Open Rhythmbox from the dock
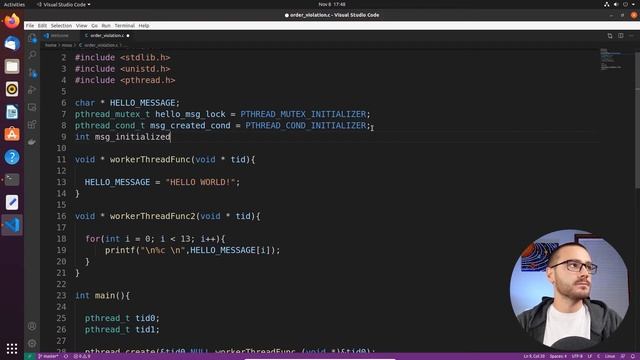The width and height of the screenshot is (640, 360). [x=12, y=89]
